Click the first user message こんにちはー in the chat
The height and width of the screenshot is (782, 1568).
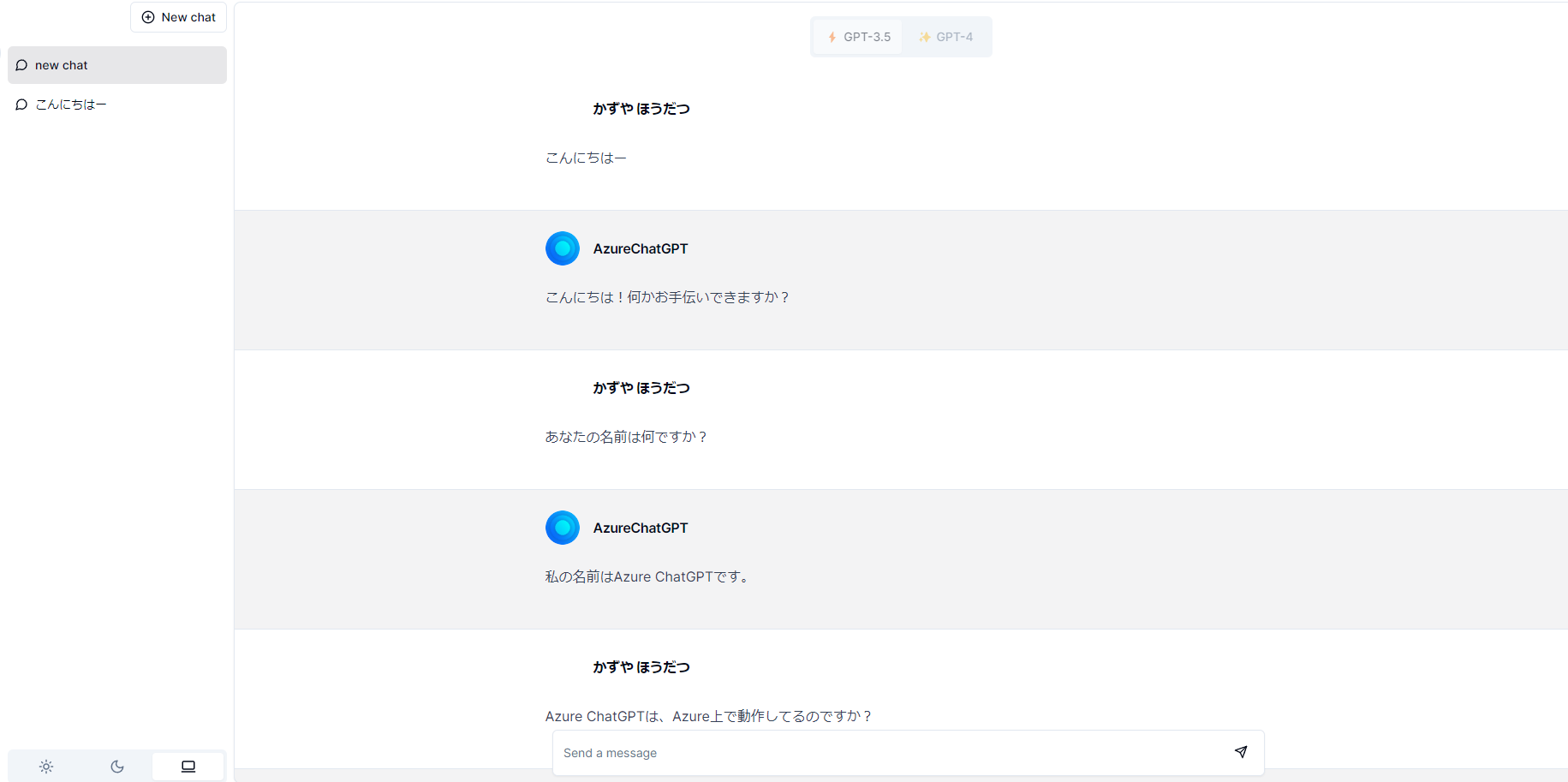pyautogui.click(x=586, y=158)
